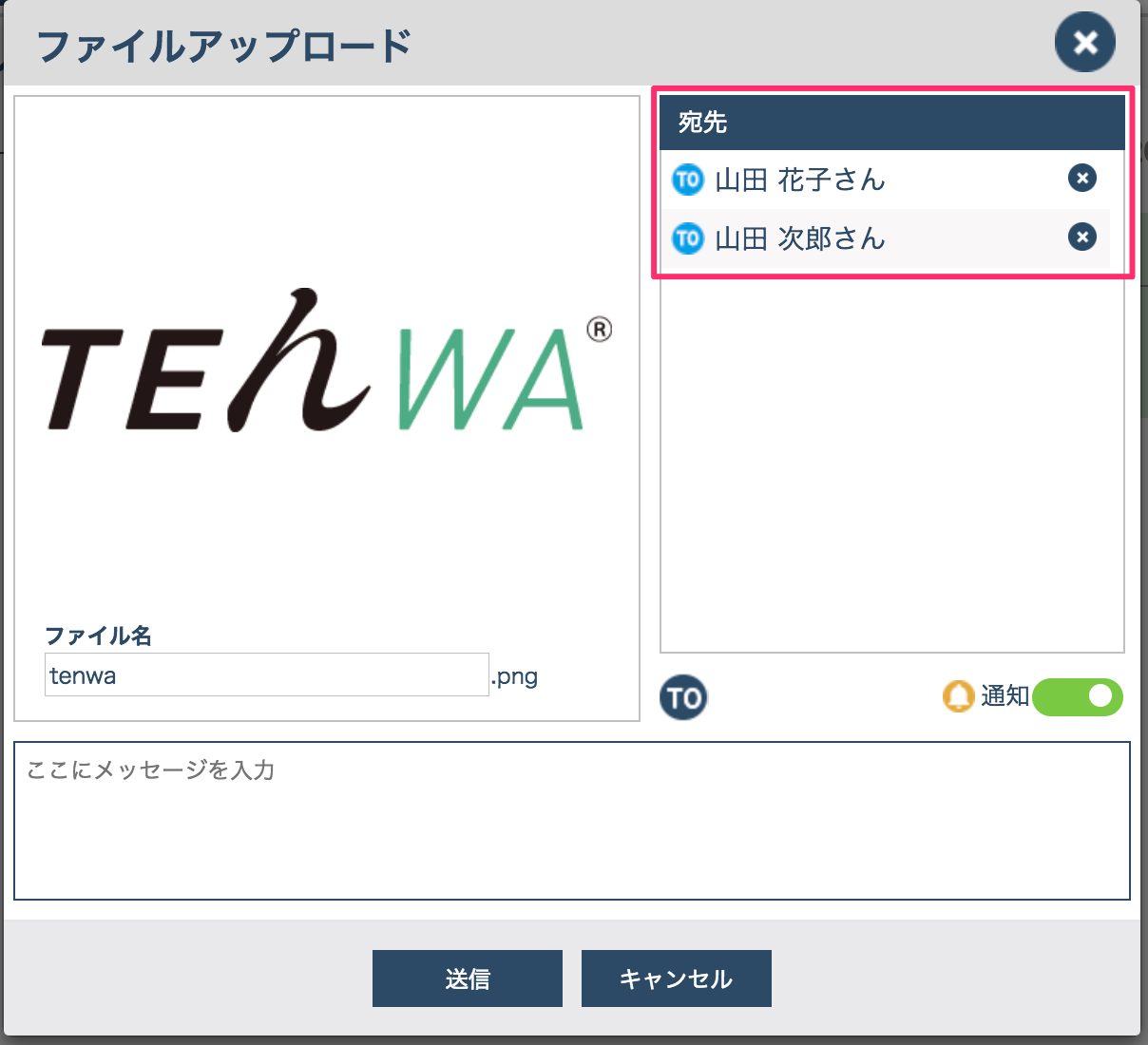Viewport: 1148px width, 1045px height.
Task: Click the 宛先 header
Action: pos(892,122)
